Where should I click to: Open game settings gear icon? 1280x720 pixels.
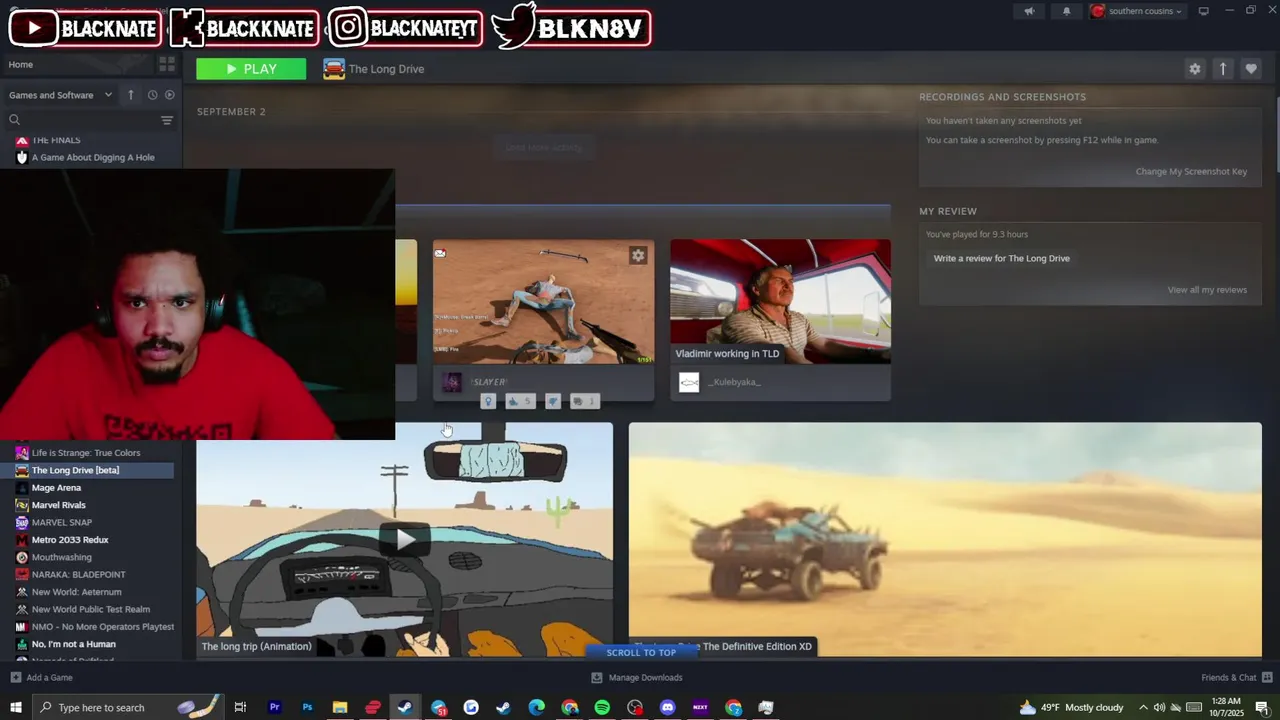(1194, 69)
